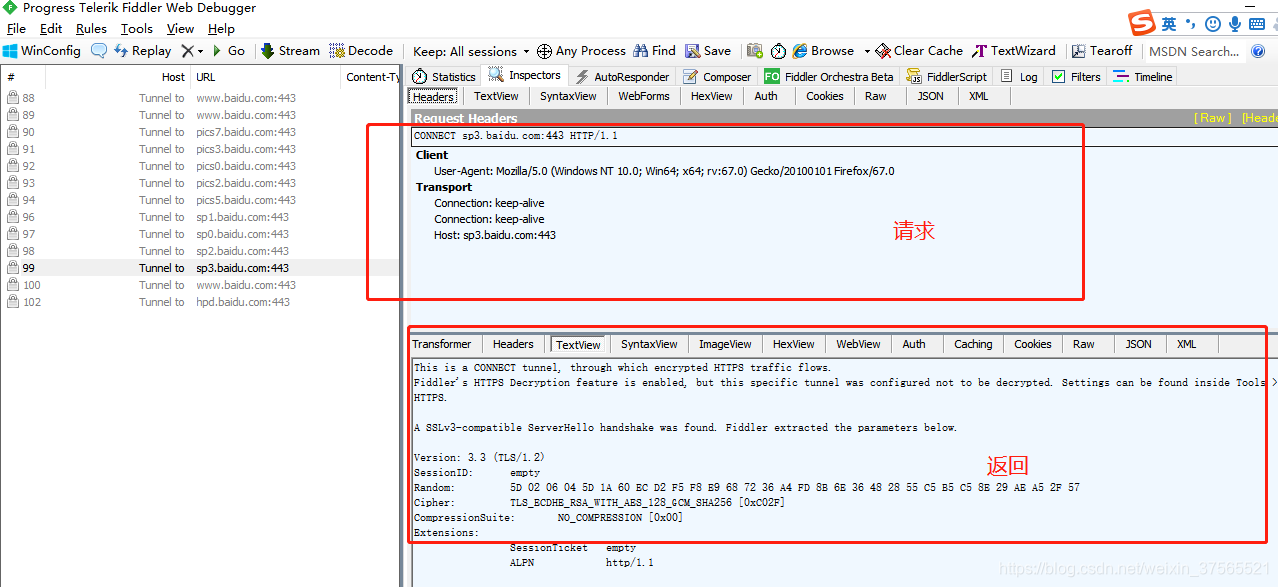
Task: Toggle Stream mode in toolbar
Action: pyautogui.click(x=290, y=51)
